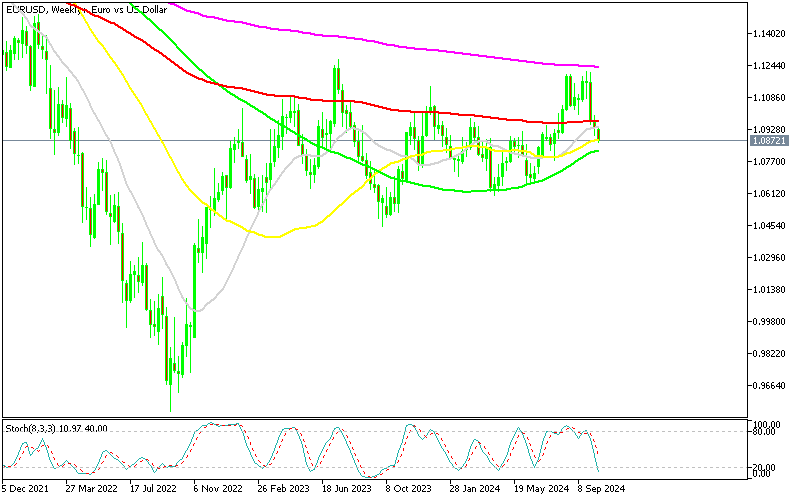Viewport: 800px width, 500px height.
Task: Click the 26 Feb 2023 date label
Action: click(284, 489)
